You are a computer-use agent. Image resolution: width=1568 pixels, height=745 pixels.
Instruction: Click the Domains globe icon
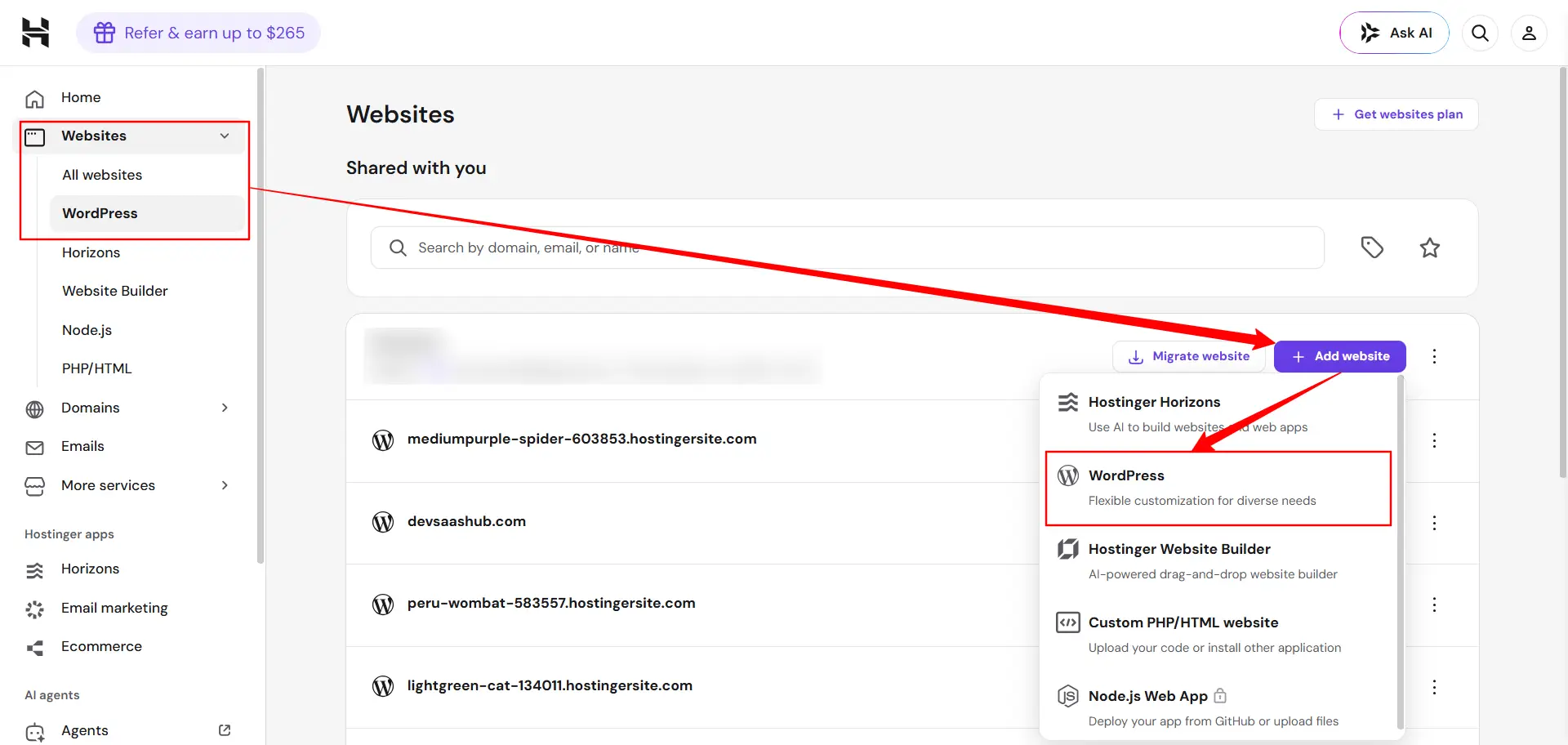[34, 408]
